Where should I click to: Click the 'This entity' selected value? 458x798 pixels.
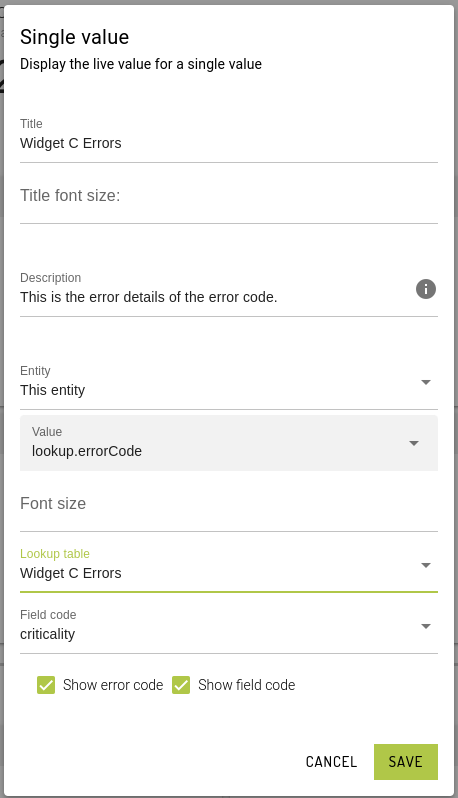(52, 390)
